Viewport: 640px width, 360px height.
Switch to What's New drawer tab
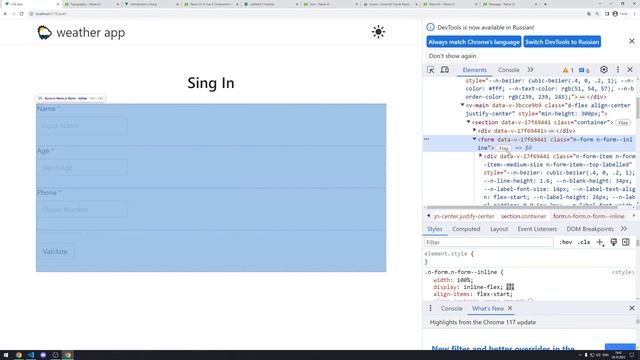click(x=488, y=309)
